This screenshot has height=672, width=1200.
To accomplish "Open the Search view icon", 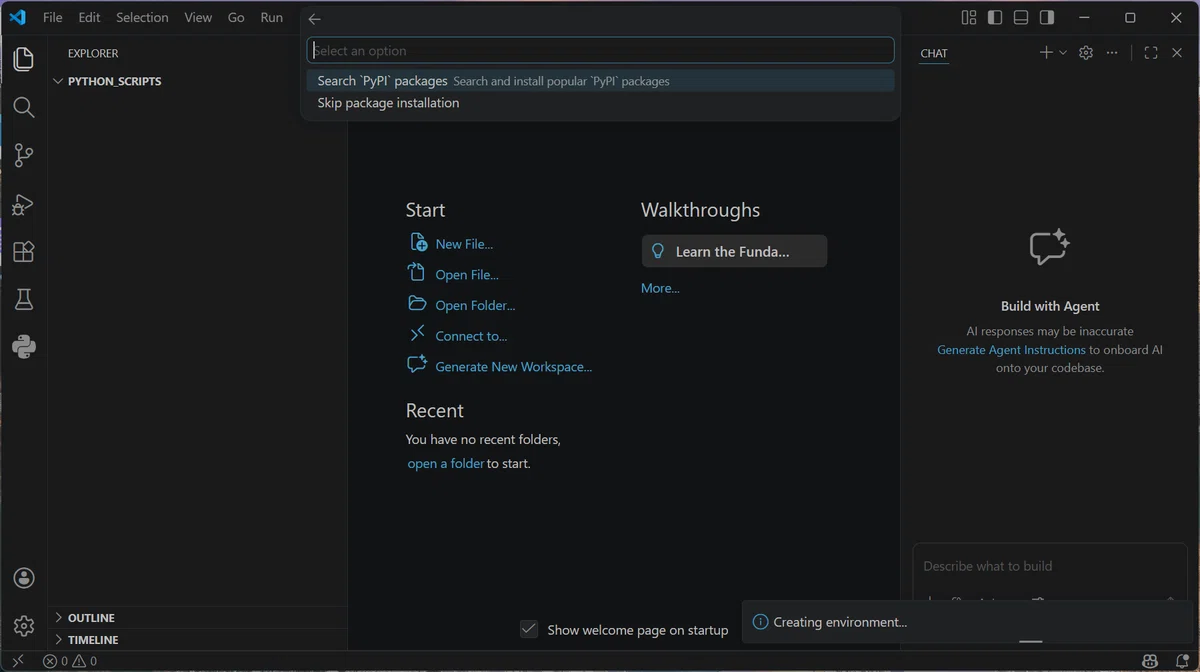I will (24, 107).
